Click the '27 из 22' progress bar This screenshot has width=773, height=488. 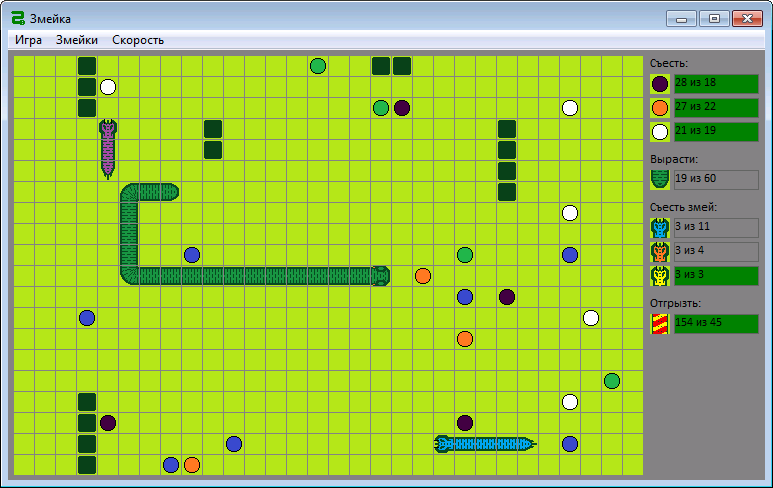(x=716, y=108)
